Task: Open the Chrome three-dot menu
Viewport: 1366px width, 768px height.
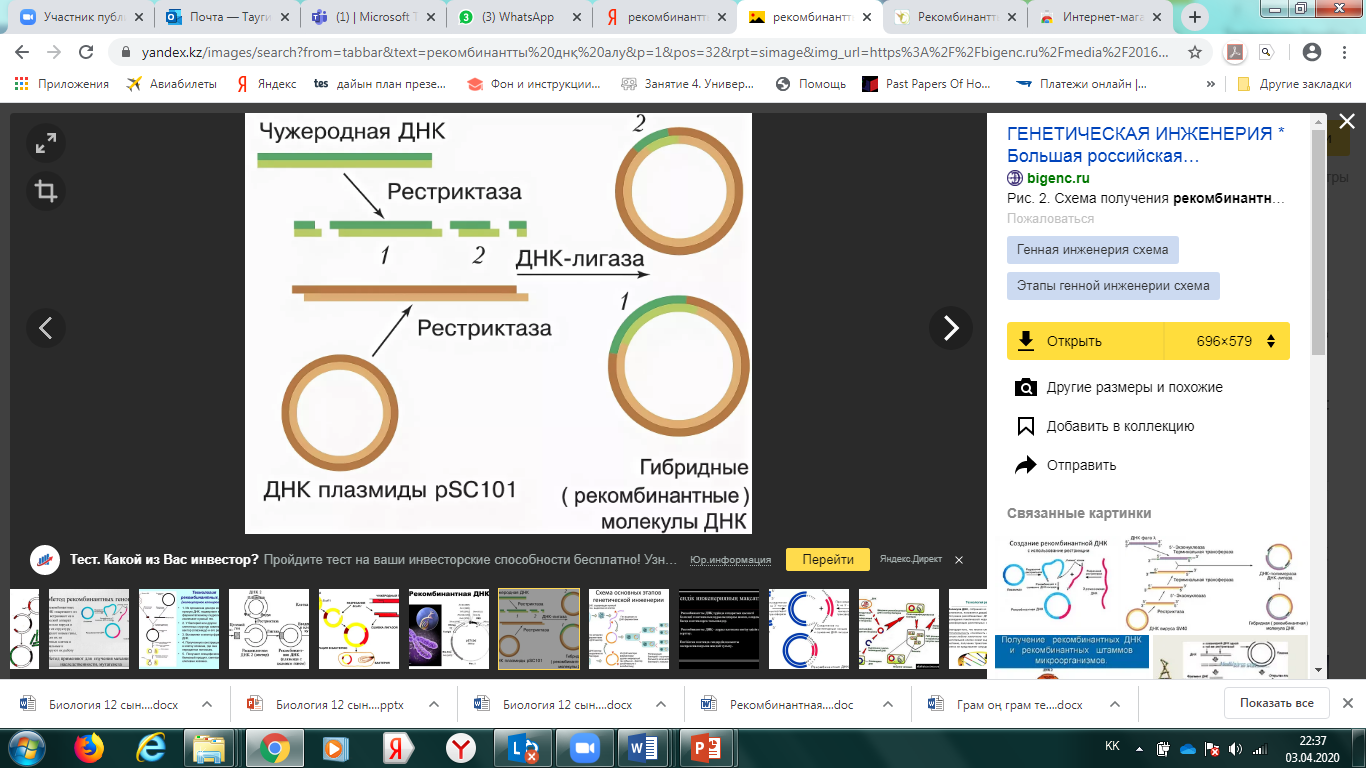Action: pyautogui.click(x=1344, y=52)
